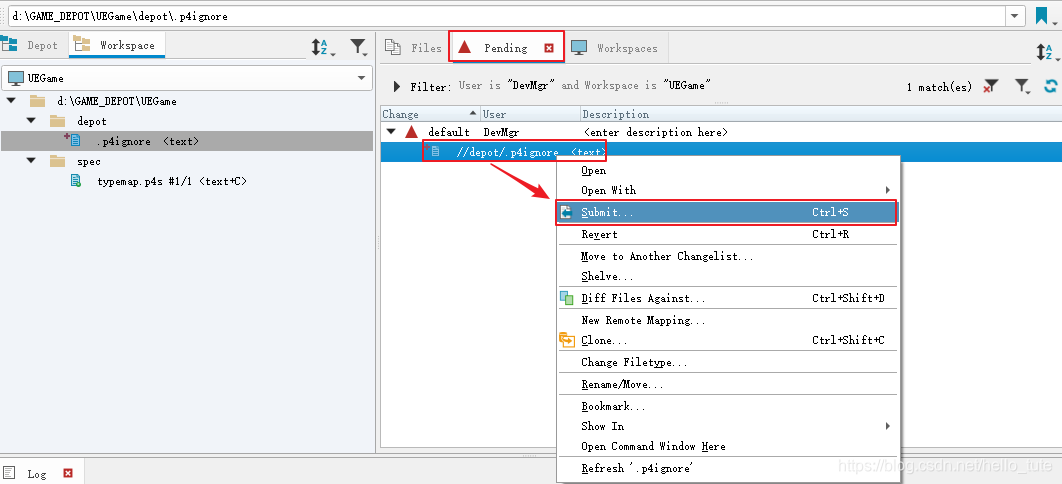Select the default changelist entry
This screenshot has width=1062, height=484.
click(x=448, y=132)
